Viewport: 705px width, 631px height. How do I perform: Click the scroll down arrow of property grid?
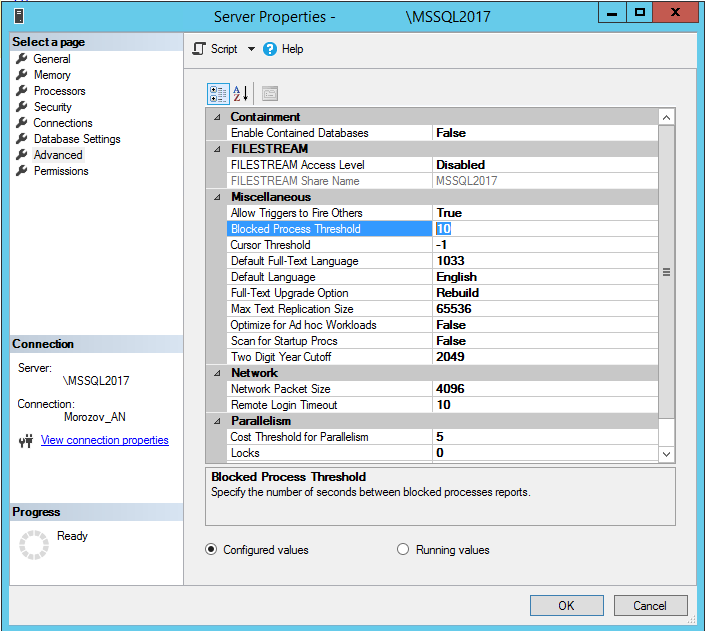(x=666, y=454)
